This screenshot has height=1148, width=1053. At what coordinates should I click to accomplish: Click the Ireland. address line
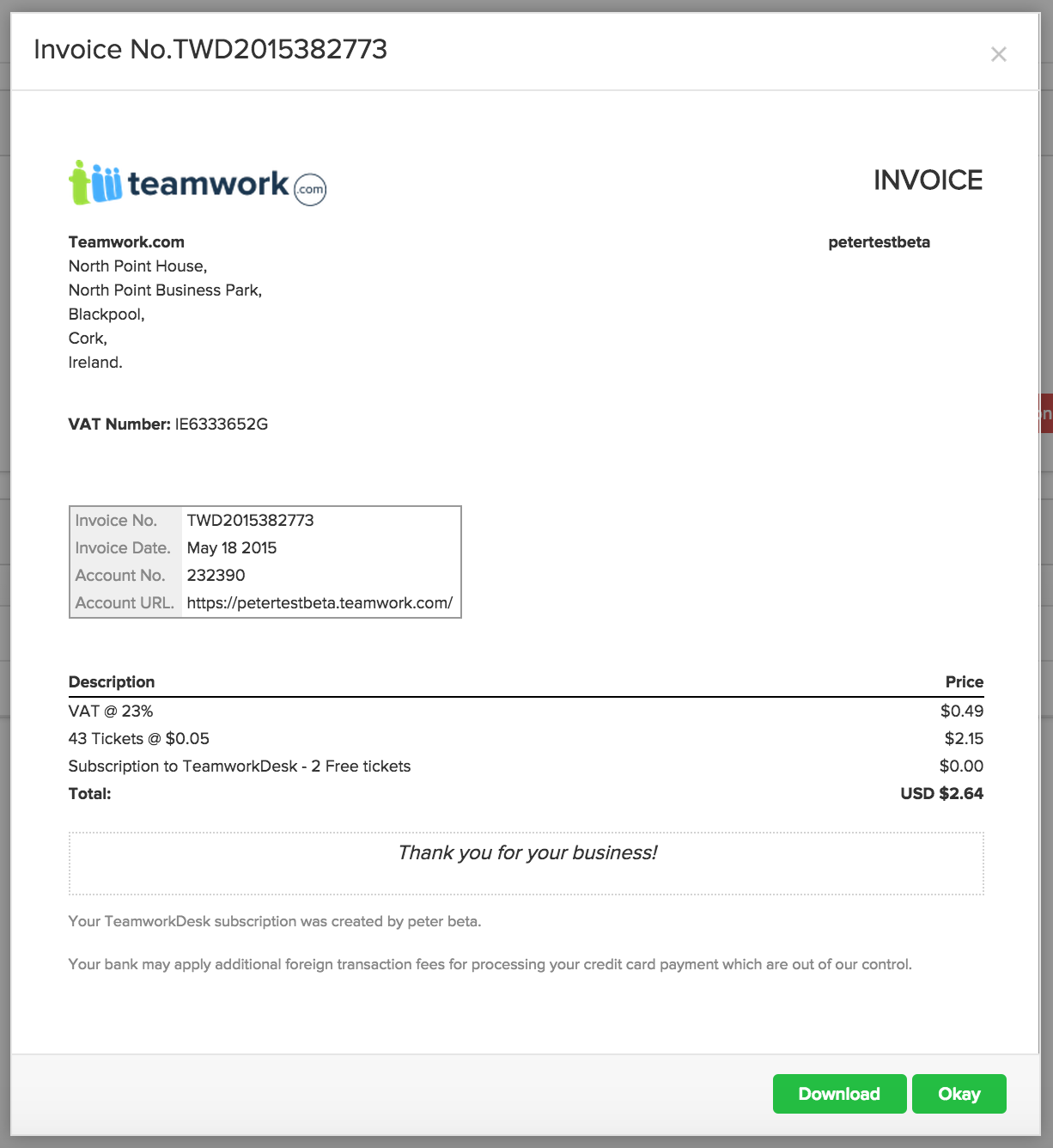[x=95, y=363]
